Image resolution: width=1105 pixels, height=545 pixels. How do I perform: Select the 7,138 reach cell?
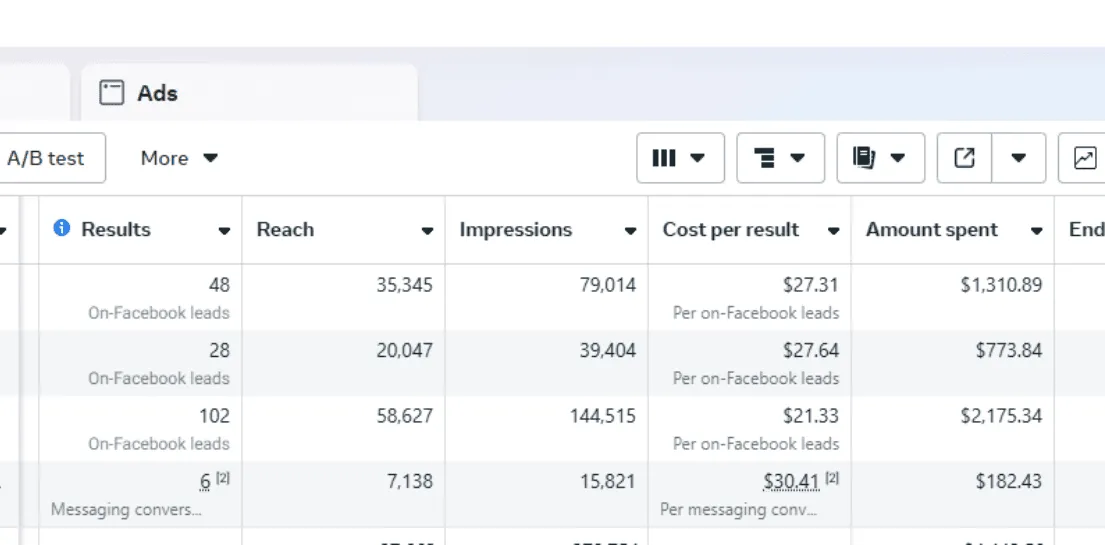[343, 494]
